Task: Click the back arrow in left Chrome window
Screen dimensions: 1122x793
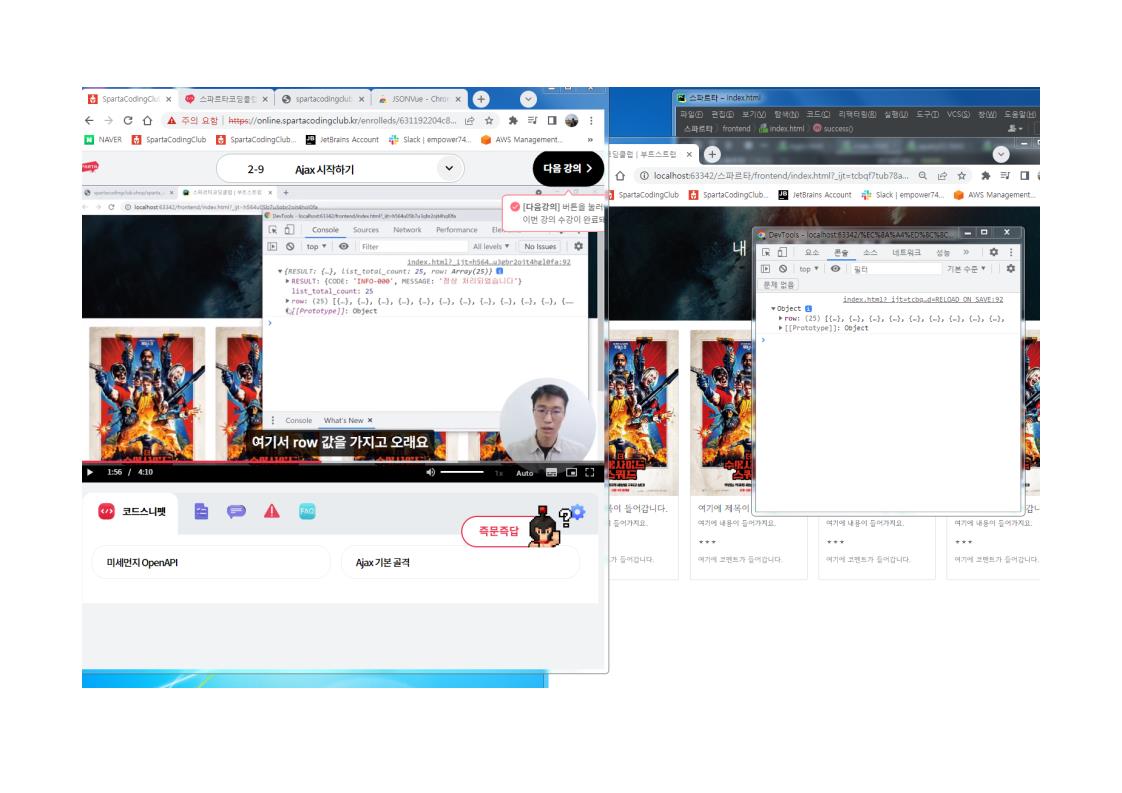Action: click(x=89, y=120)
